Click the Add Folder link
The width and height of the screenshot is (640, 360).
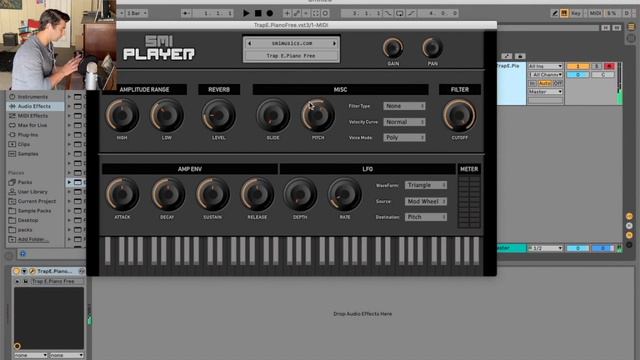33,239
